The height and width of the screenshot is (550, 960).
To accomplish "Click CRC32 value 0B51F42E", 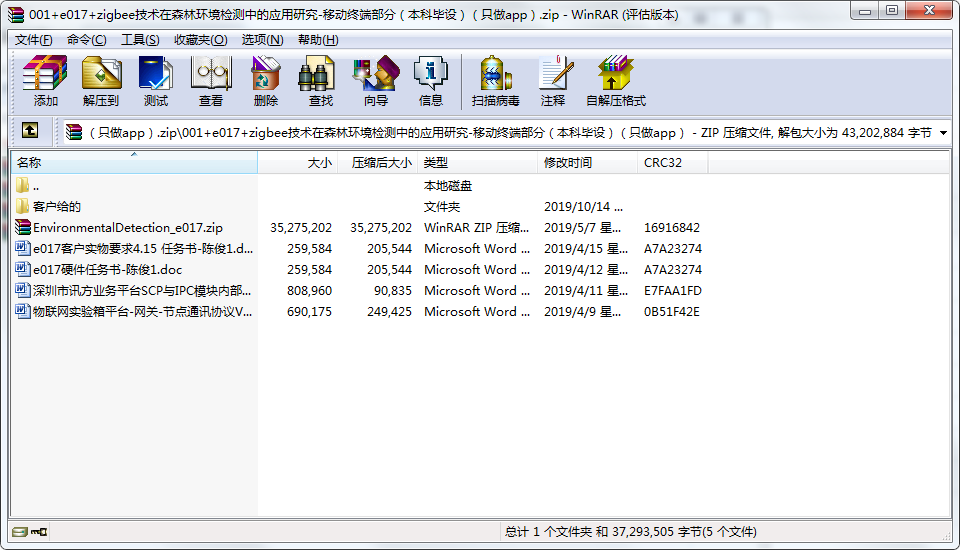I will 672,311.
